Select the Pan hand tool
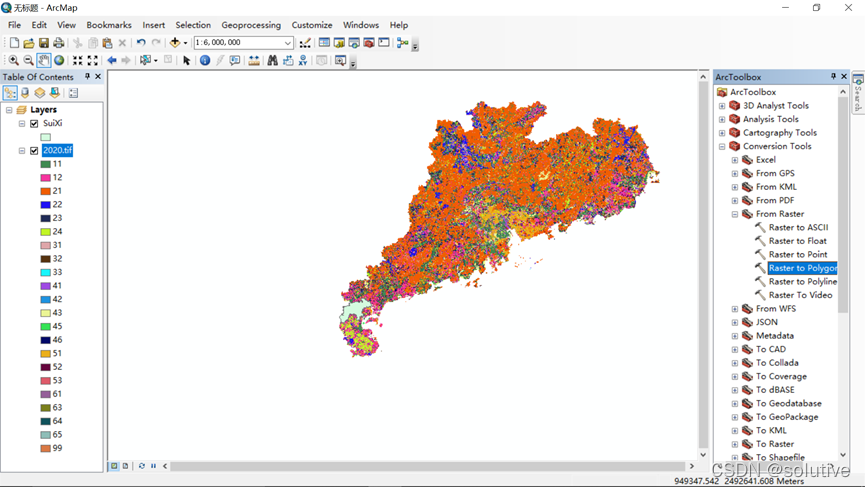 (x=44, y=61)
